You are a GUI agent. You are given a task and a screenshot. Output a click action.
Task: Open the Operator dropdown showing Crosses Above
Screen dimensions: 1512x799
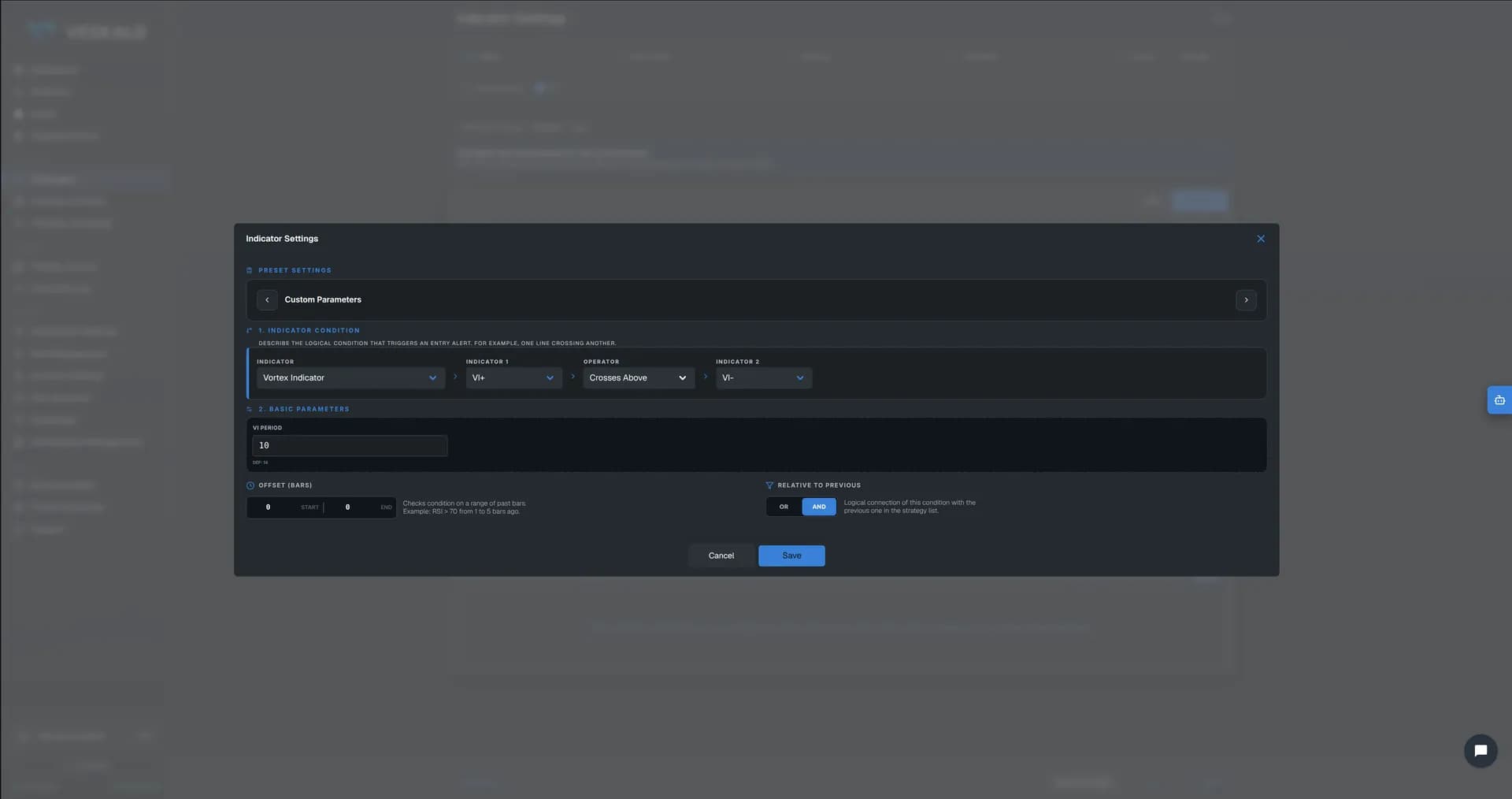639,378
